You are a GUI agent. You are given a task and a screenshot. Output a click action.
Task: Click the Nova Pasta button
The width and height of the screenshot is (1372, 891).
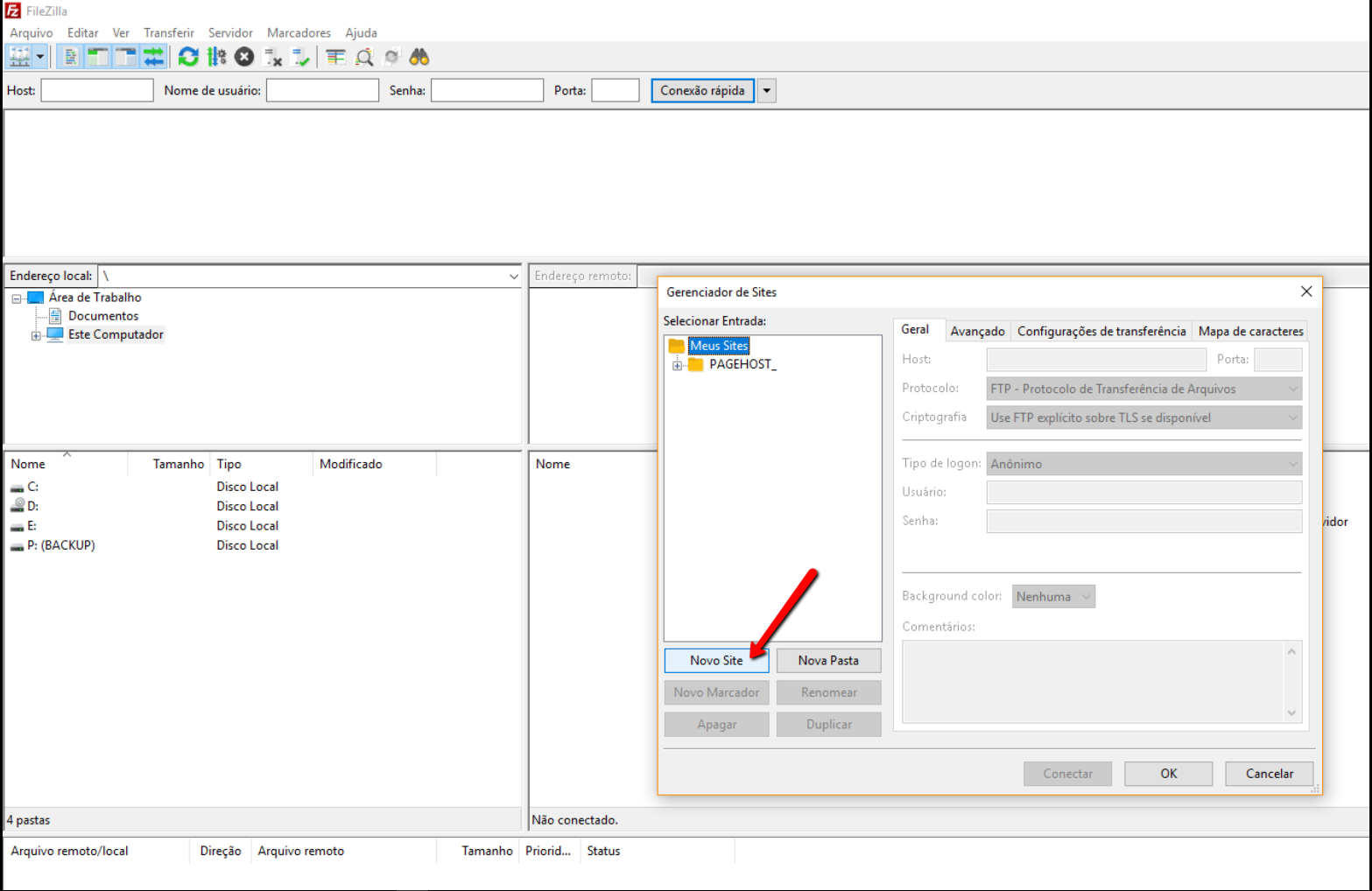point(828,660)
